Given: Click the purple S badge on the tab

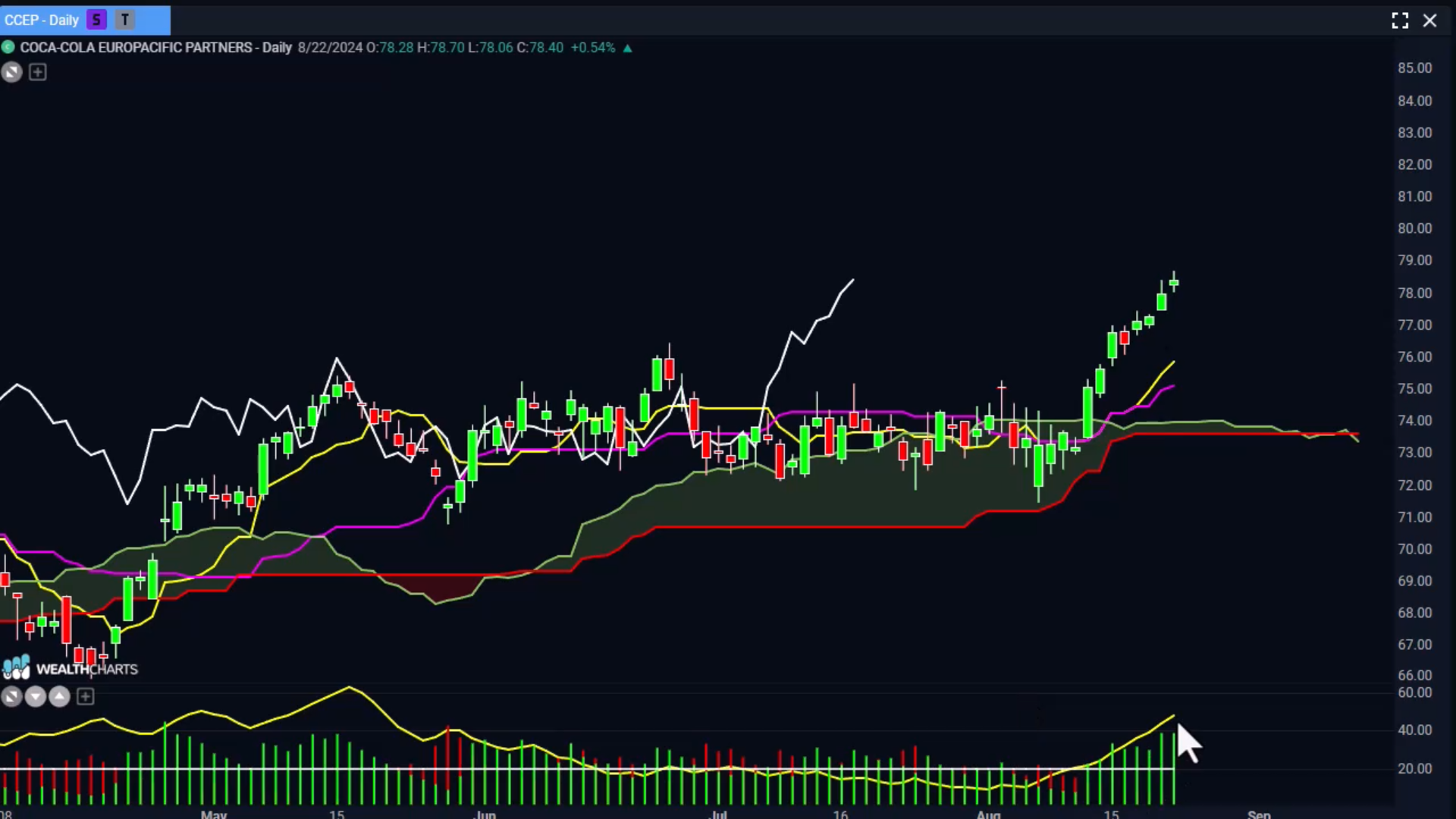Looking at the screenshot, I should tap(96, 20).
